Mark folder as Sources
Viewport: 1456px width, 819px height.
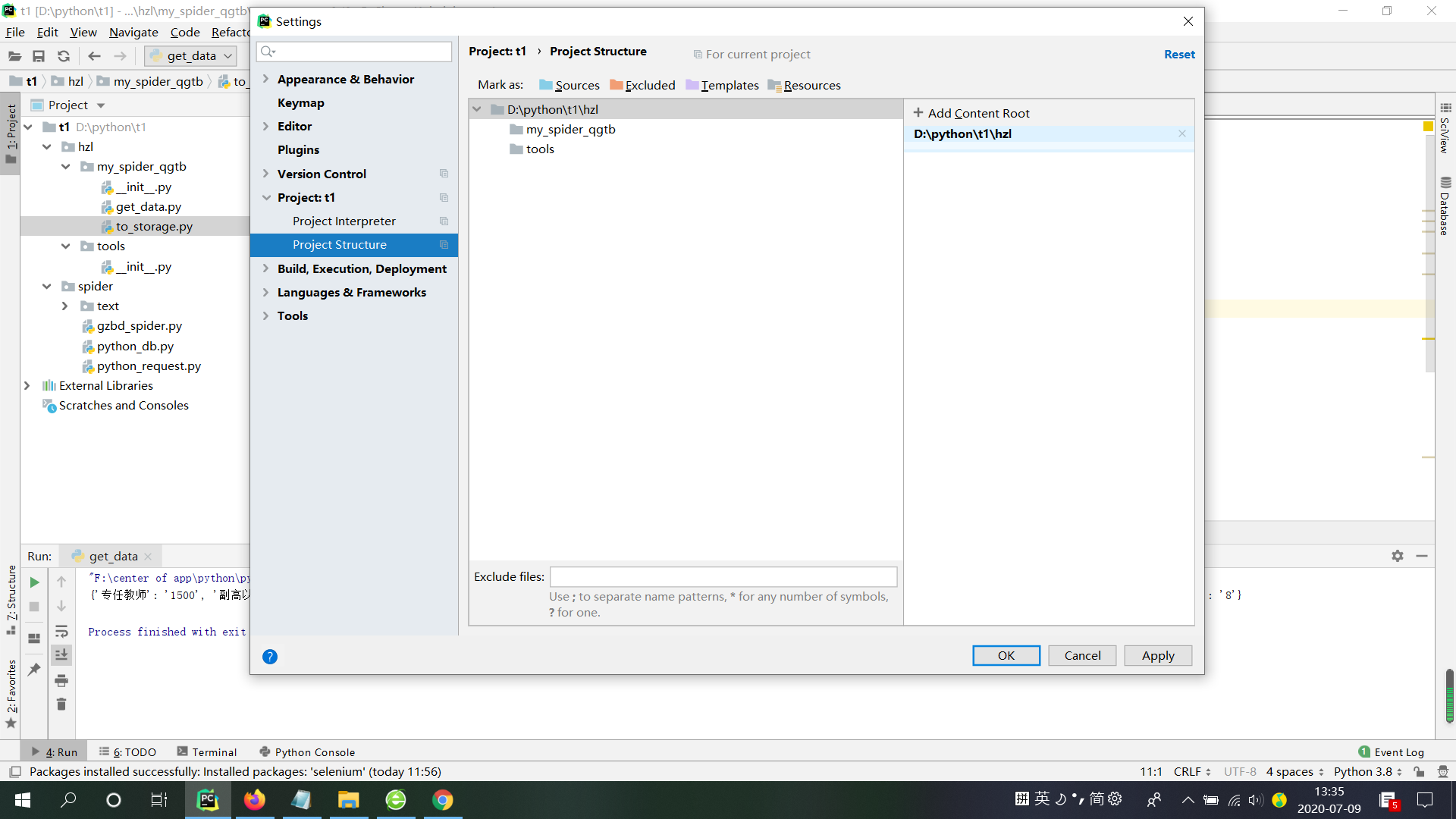pyautogui.click(x=569, y=85)
